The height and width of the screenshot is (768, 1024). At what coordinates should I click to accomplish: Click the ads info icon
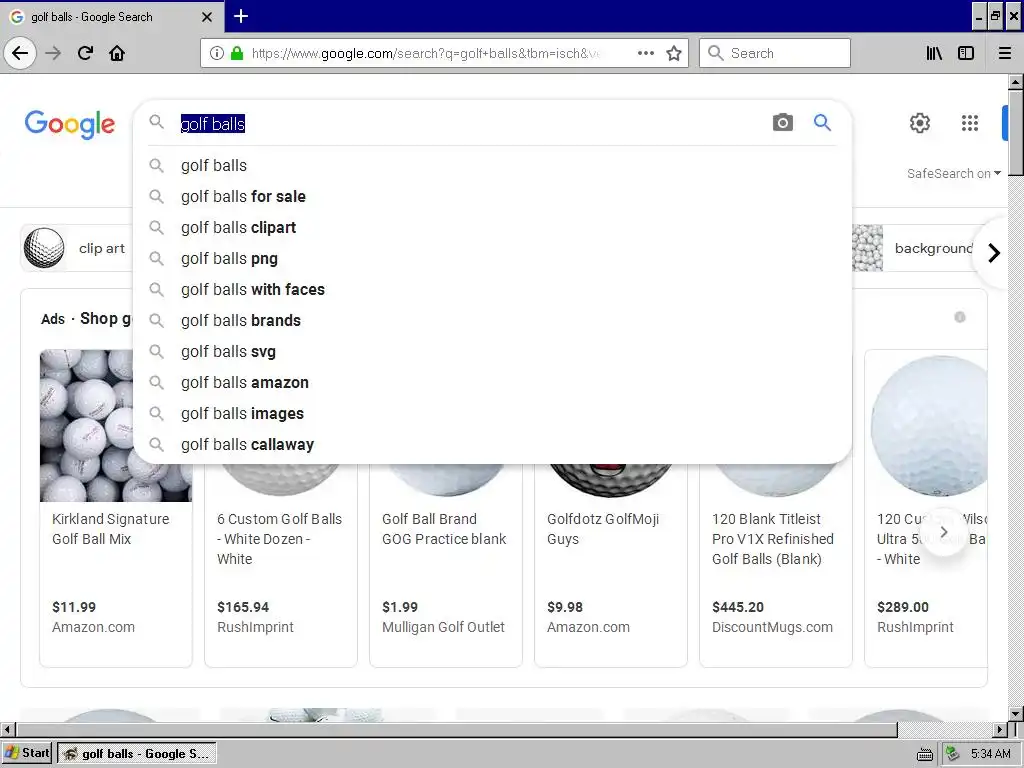959,317
